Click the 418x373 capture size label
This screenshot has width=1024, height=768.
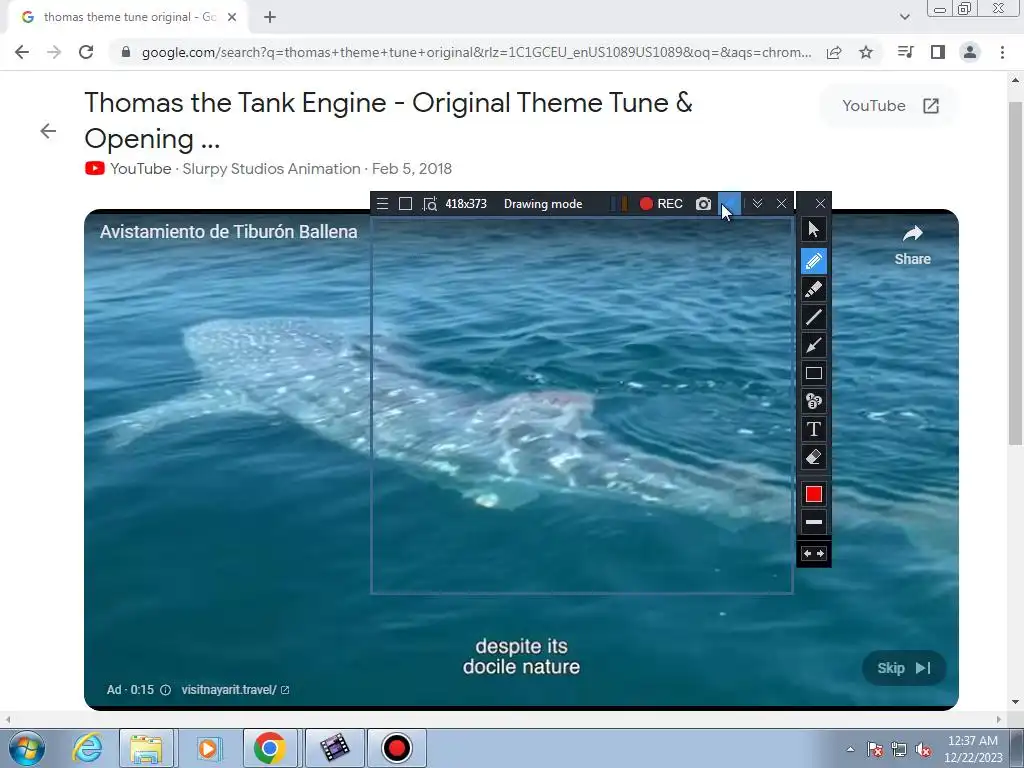tap(466, 204)
